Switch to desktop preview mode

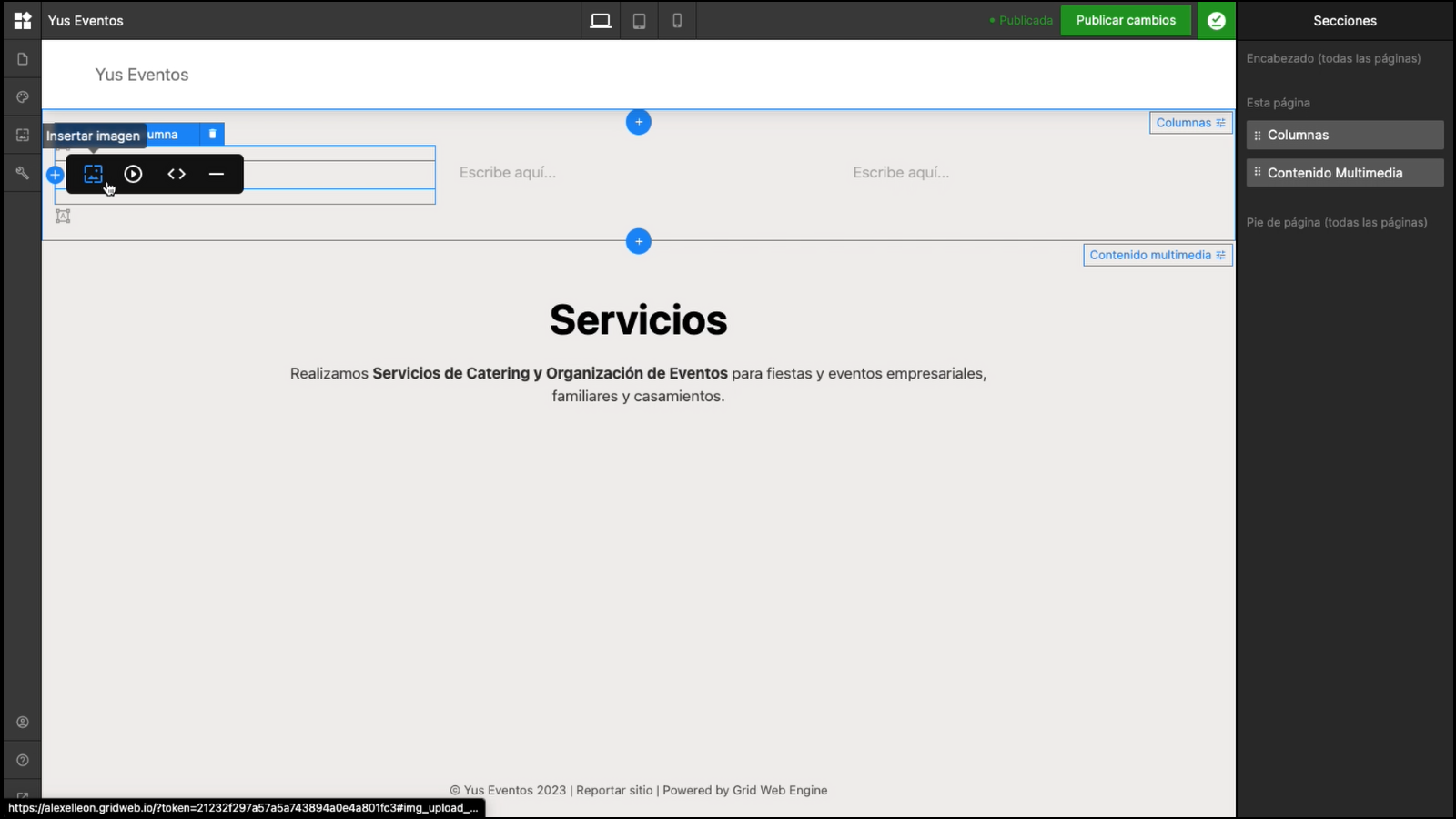pyautogui.click(x=601, y=21)
